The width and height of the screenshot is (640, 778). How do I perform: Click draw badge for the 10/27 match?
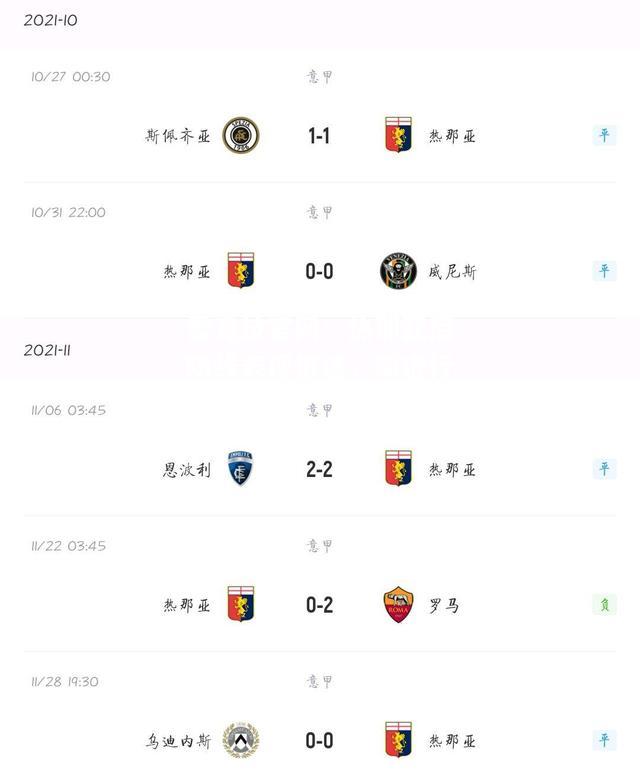click(x=604, y=135)
